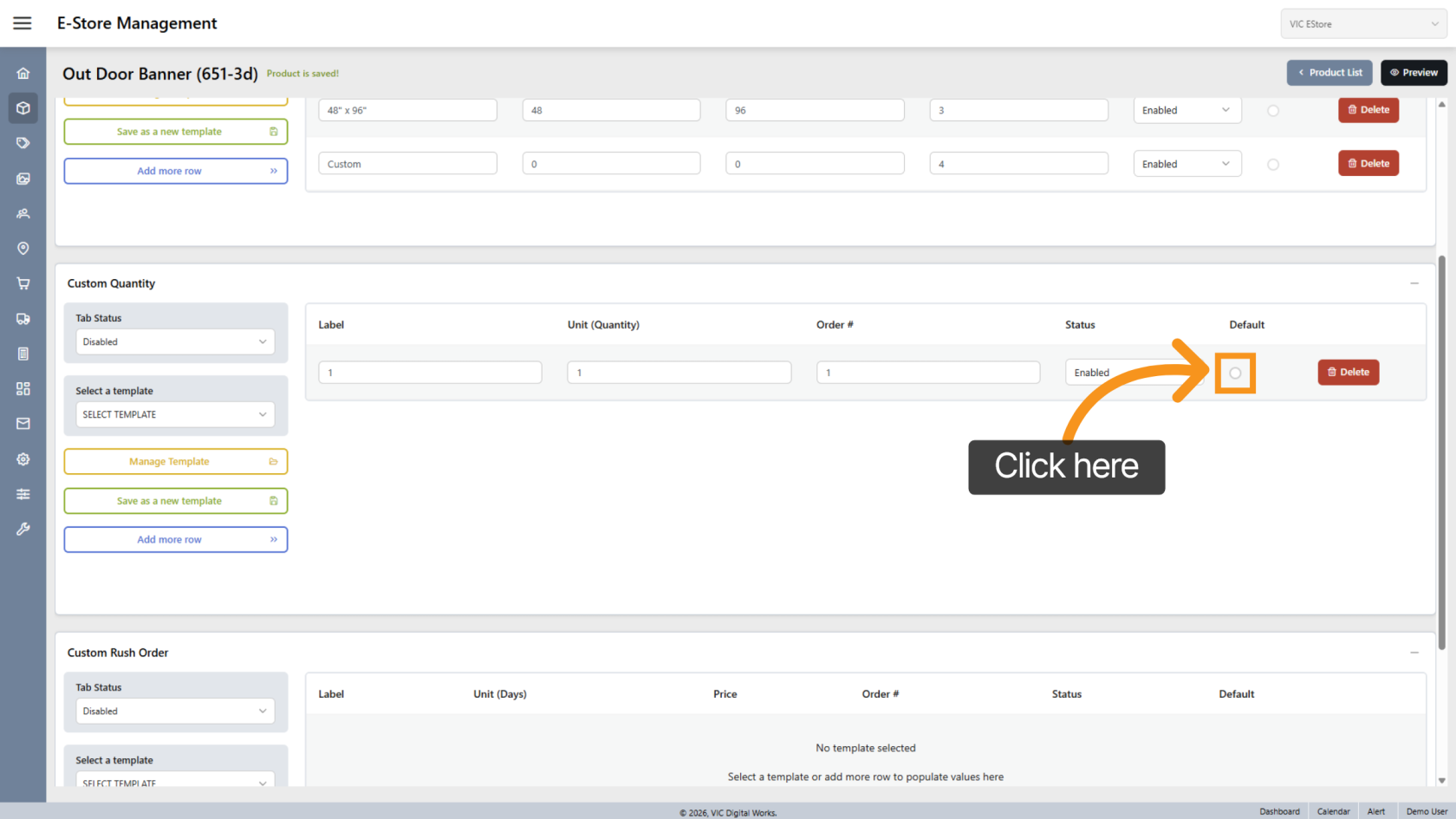Go to home via sidebar house icon
1456x819 pixels.
23,74
